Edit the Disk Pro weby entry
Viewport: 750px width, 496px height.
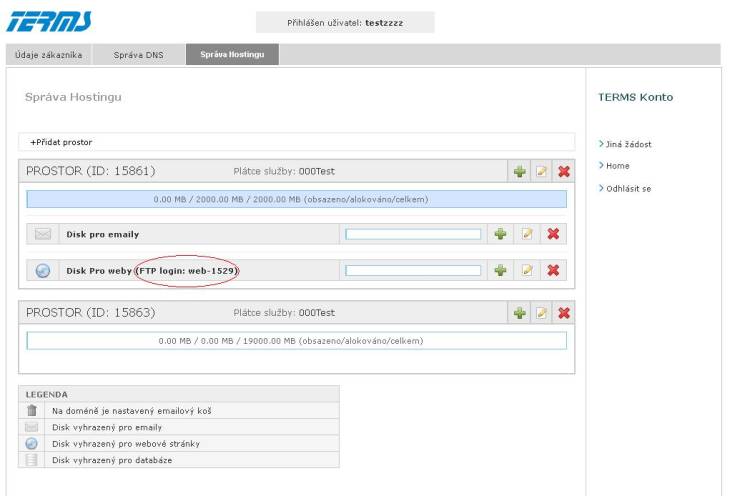click(x=526, y=270)
